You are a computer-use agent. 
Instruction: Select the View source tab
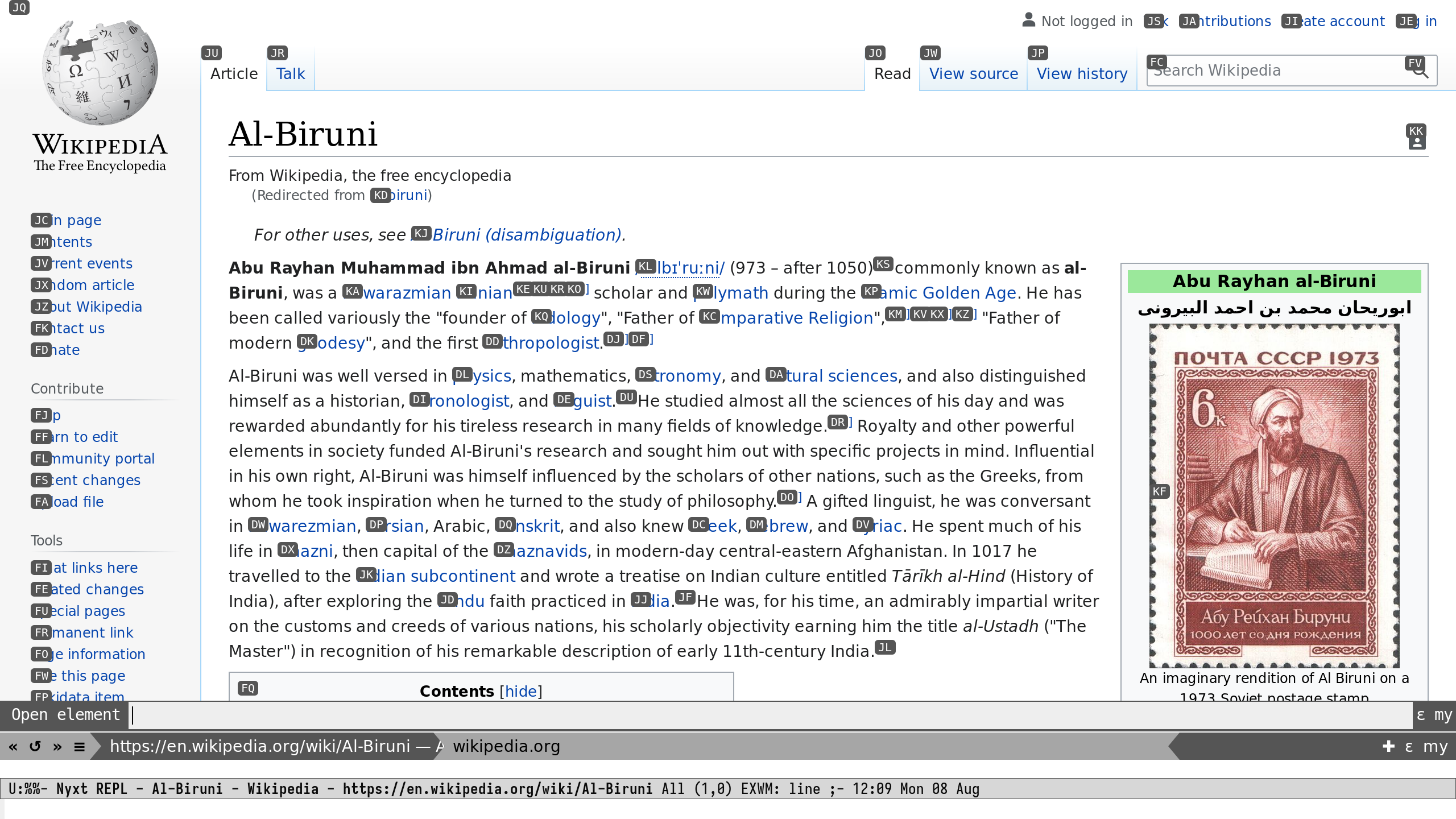pos(973,74)
